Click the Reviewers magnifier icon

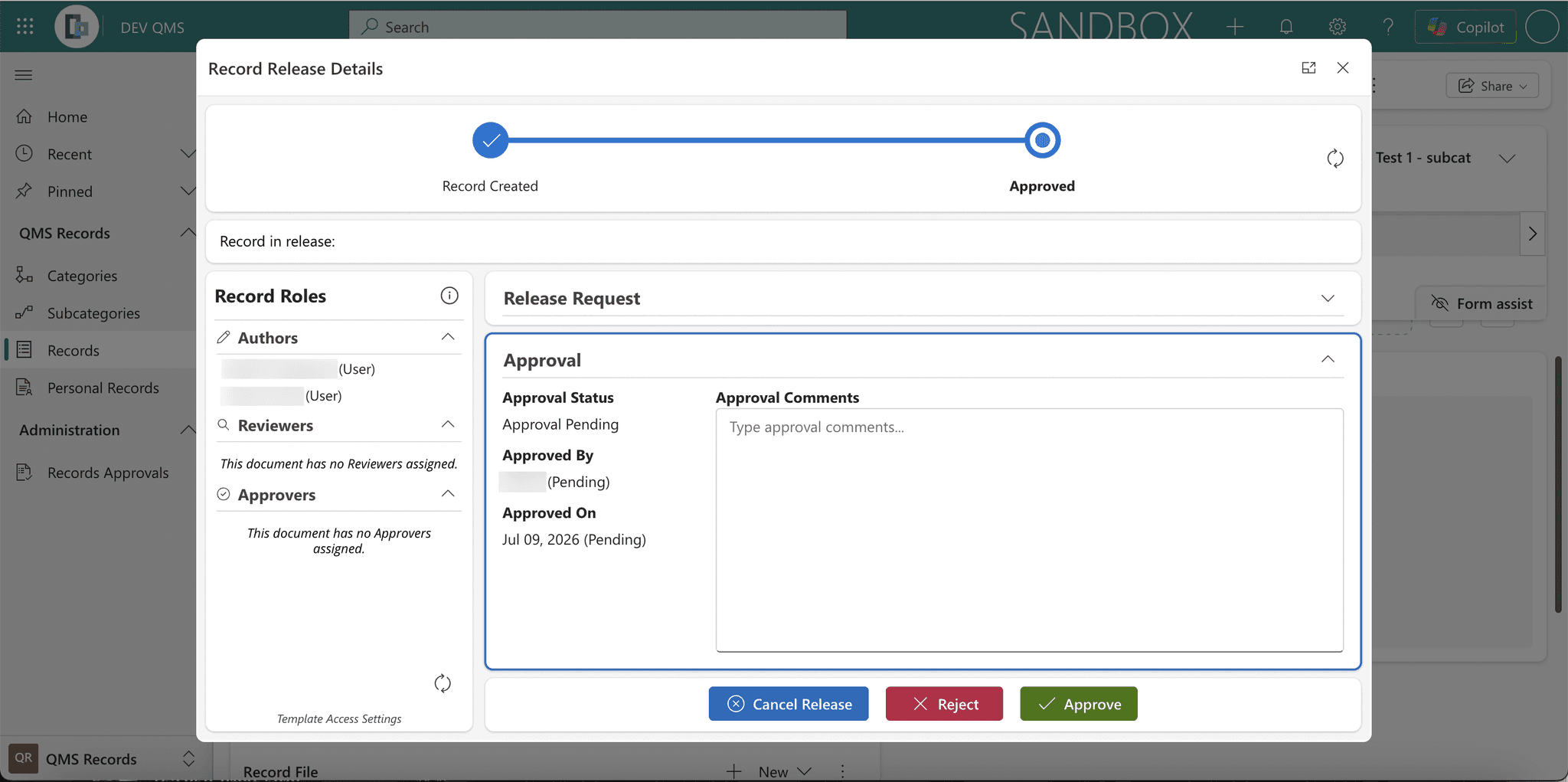coord(224,424)
